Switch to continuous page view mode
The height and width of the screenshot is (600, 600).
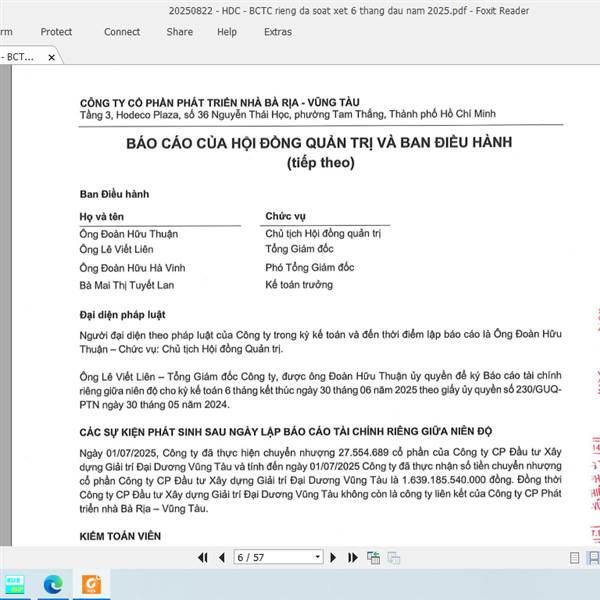593,558
